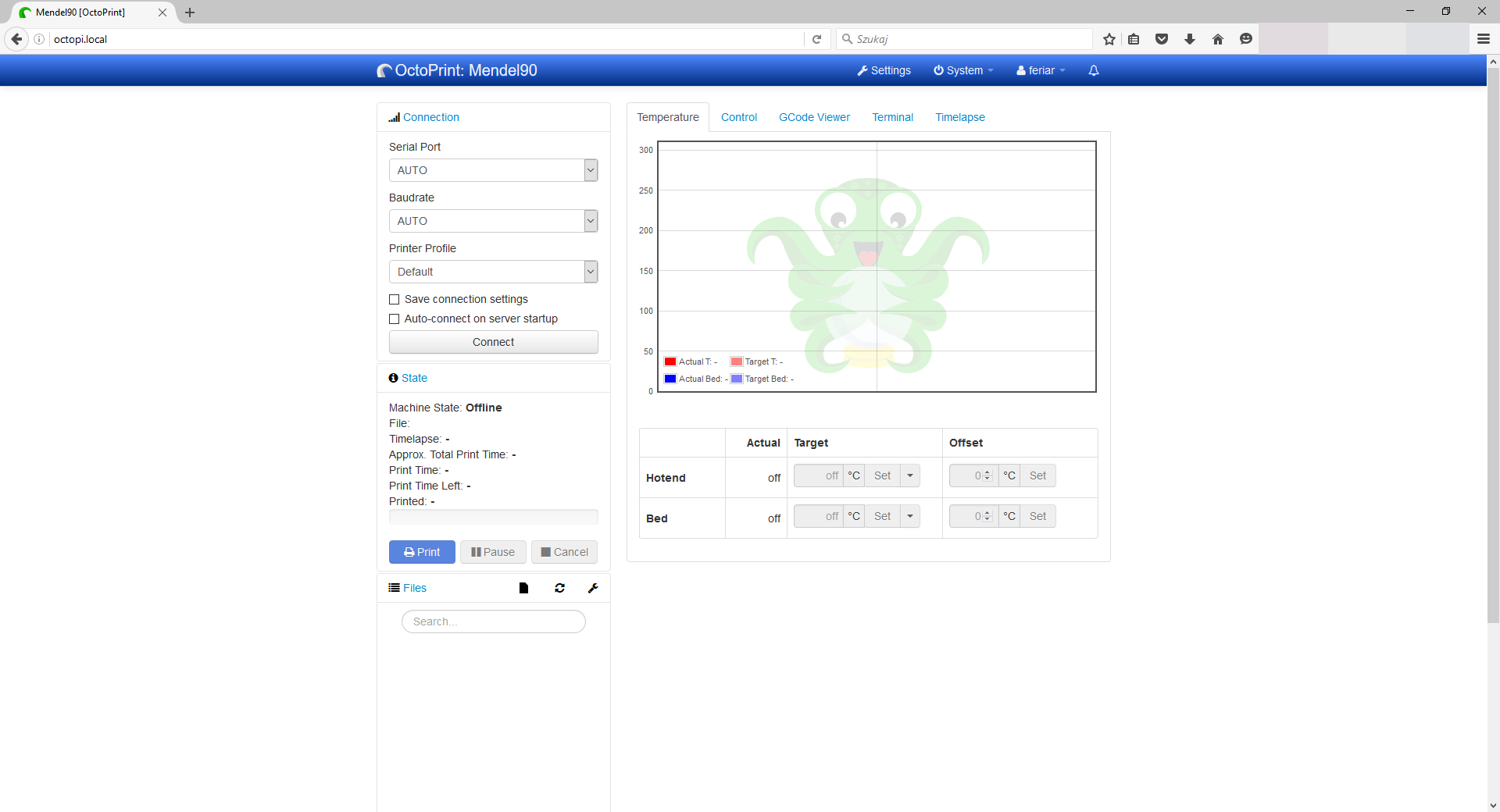
Task: Click the browser address bar
Action: pos(426,39)
